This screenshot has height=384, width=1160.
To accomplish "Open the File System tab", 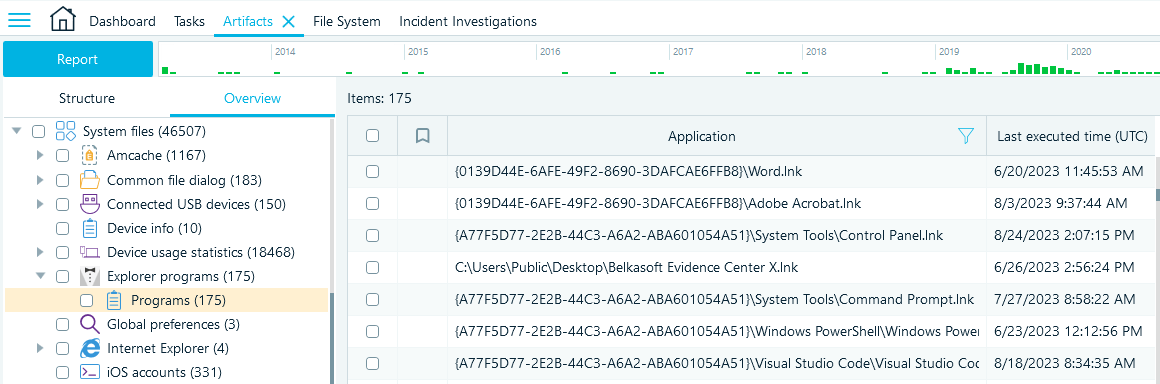I will click(347, 21).
